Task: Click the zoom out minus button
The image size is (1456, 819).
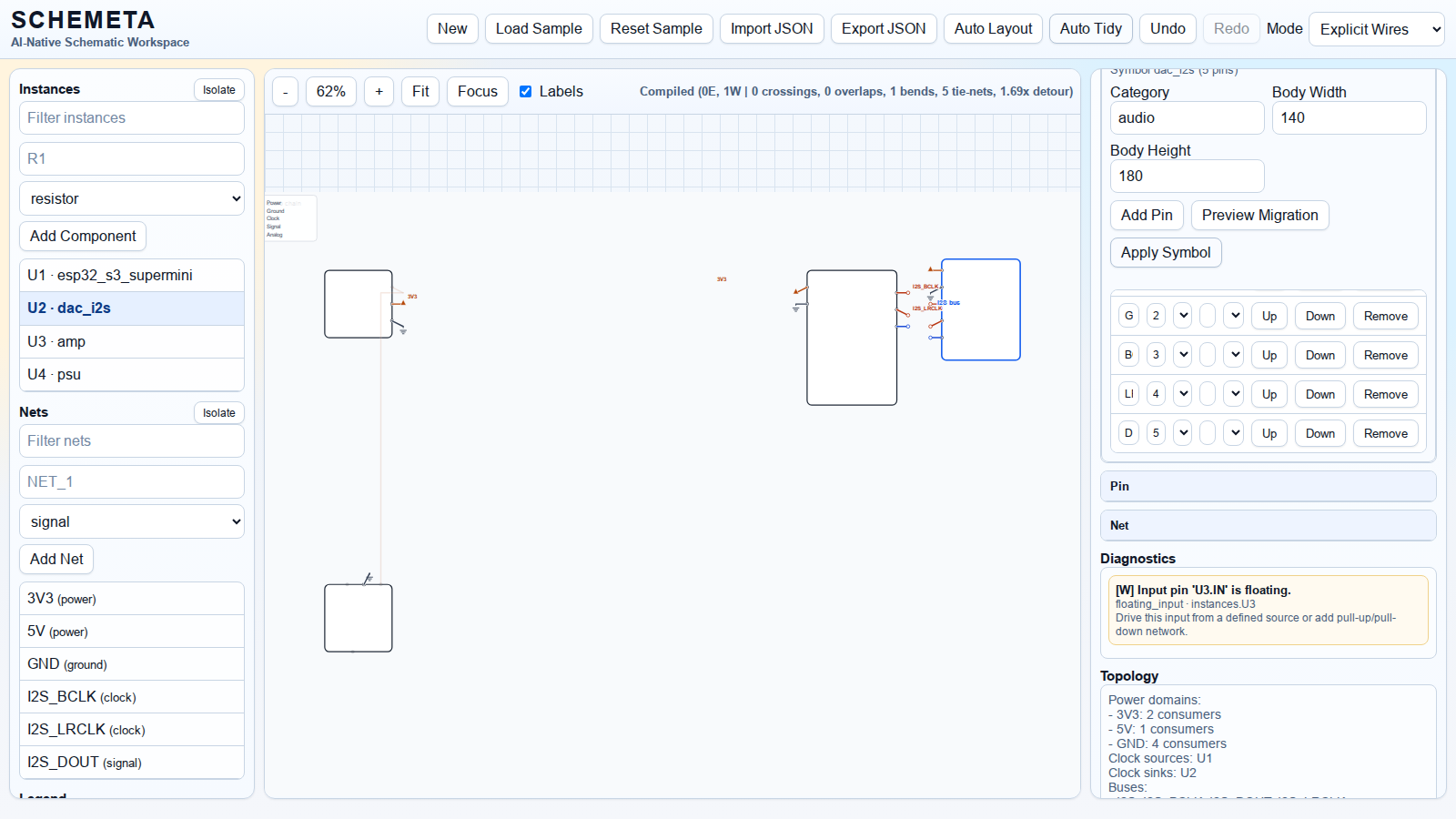Action: point(285,92)
